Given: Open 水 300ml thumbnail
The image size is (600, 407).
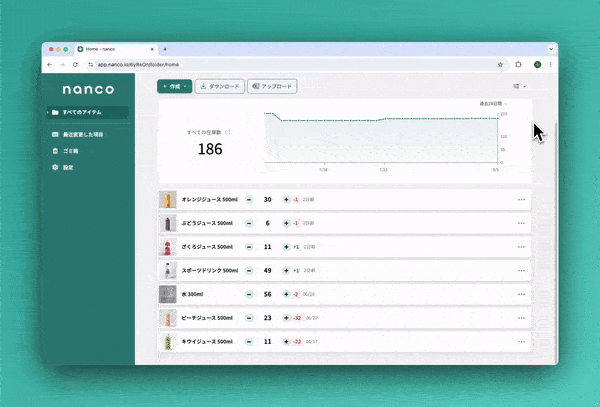Looking at the screenshot, I should (x=168, y=294).
